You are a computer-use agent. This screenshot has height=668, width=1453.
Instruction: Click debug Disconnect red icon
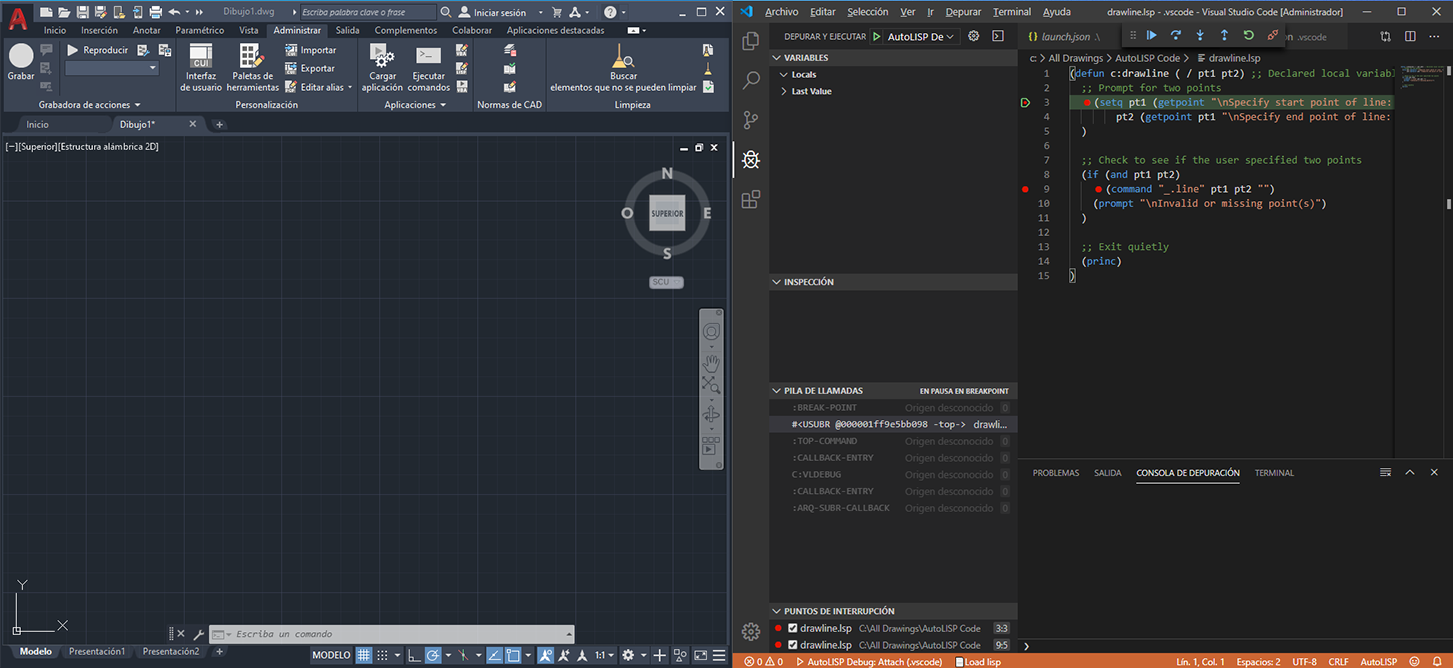1272,35
